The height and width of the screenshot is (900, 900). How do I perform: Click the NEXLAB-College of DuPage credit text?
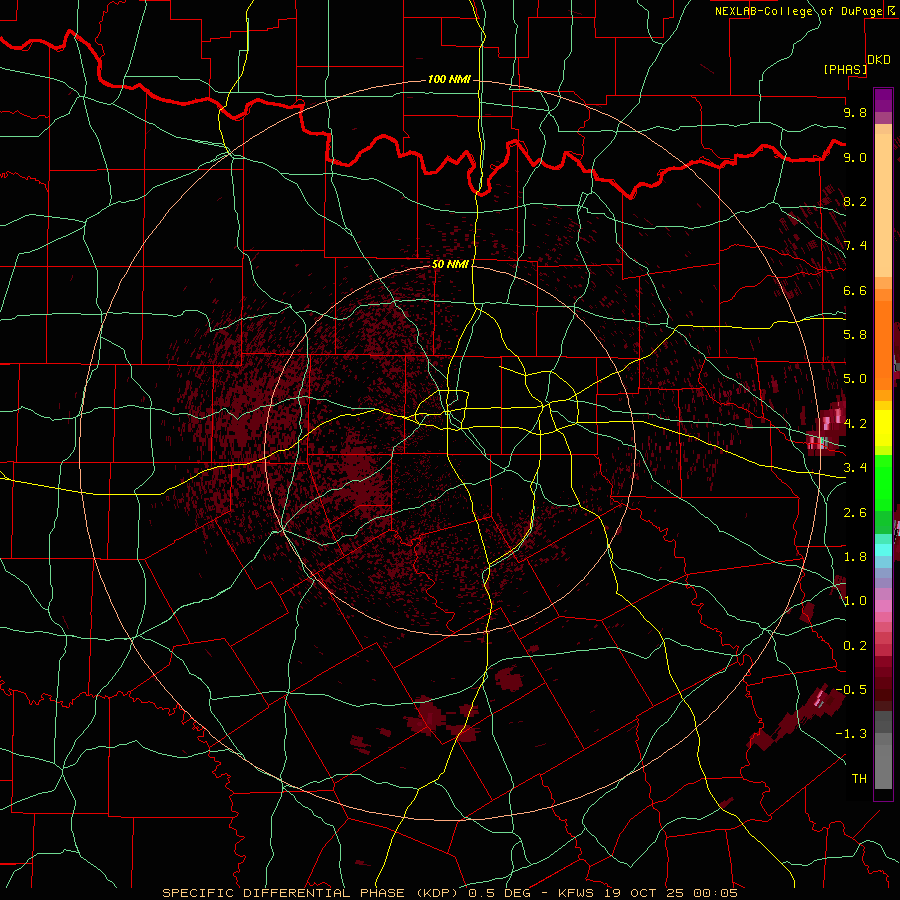[798, 11]
